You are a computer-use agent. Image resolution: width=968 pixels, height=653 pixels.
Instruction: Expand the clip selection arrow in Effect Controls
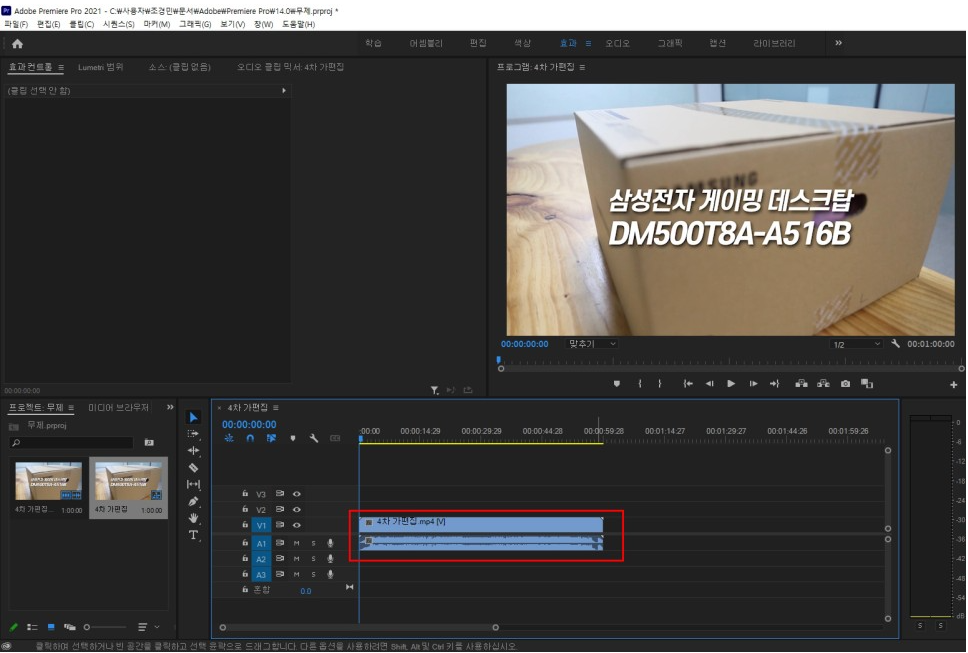coord(284,91)
